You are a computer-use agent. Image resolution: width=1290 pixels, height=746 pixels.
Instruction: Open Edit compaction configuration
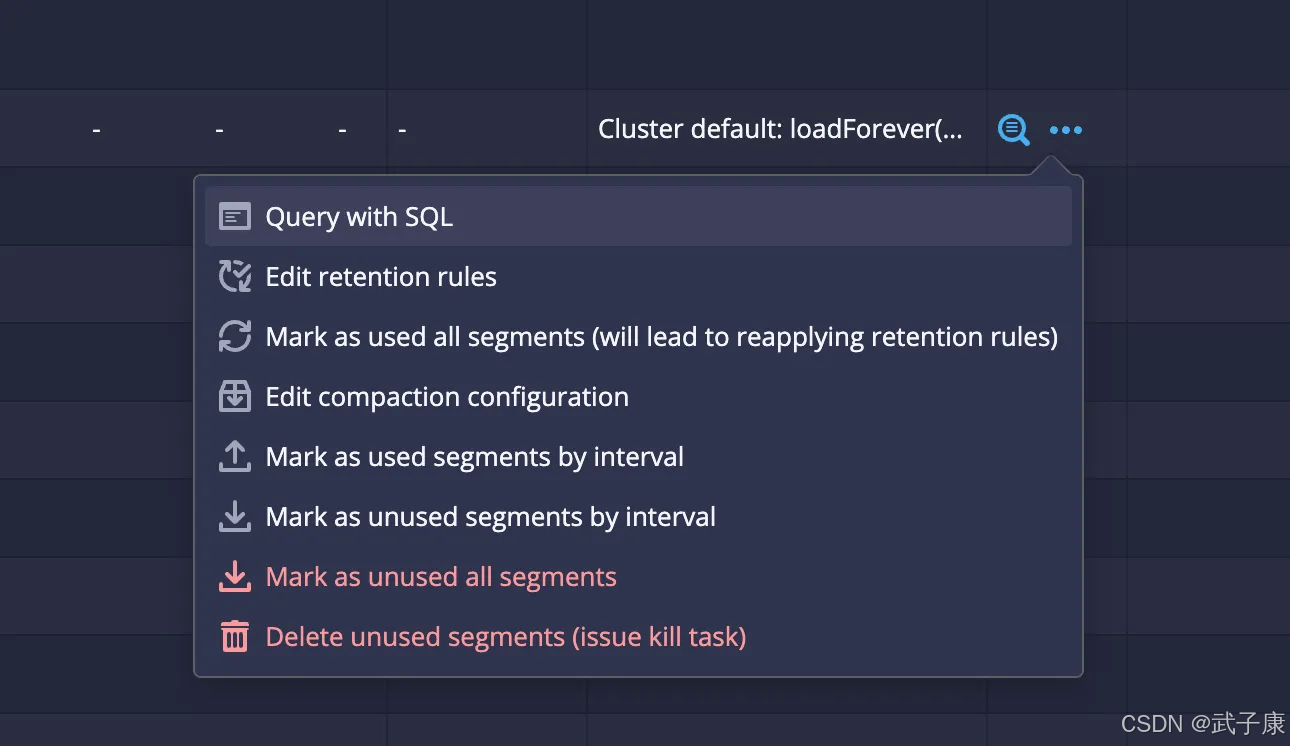[447, 397]
